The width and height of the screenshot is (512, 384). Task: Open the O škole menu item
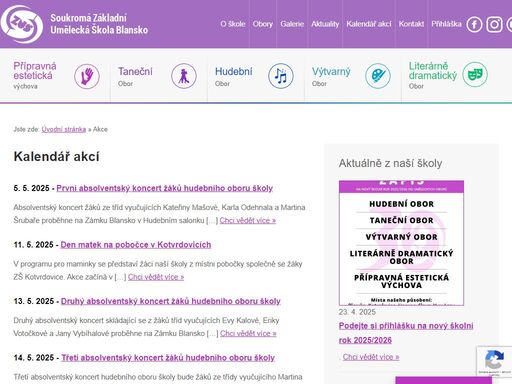(x=233, y=24)
